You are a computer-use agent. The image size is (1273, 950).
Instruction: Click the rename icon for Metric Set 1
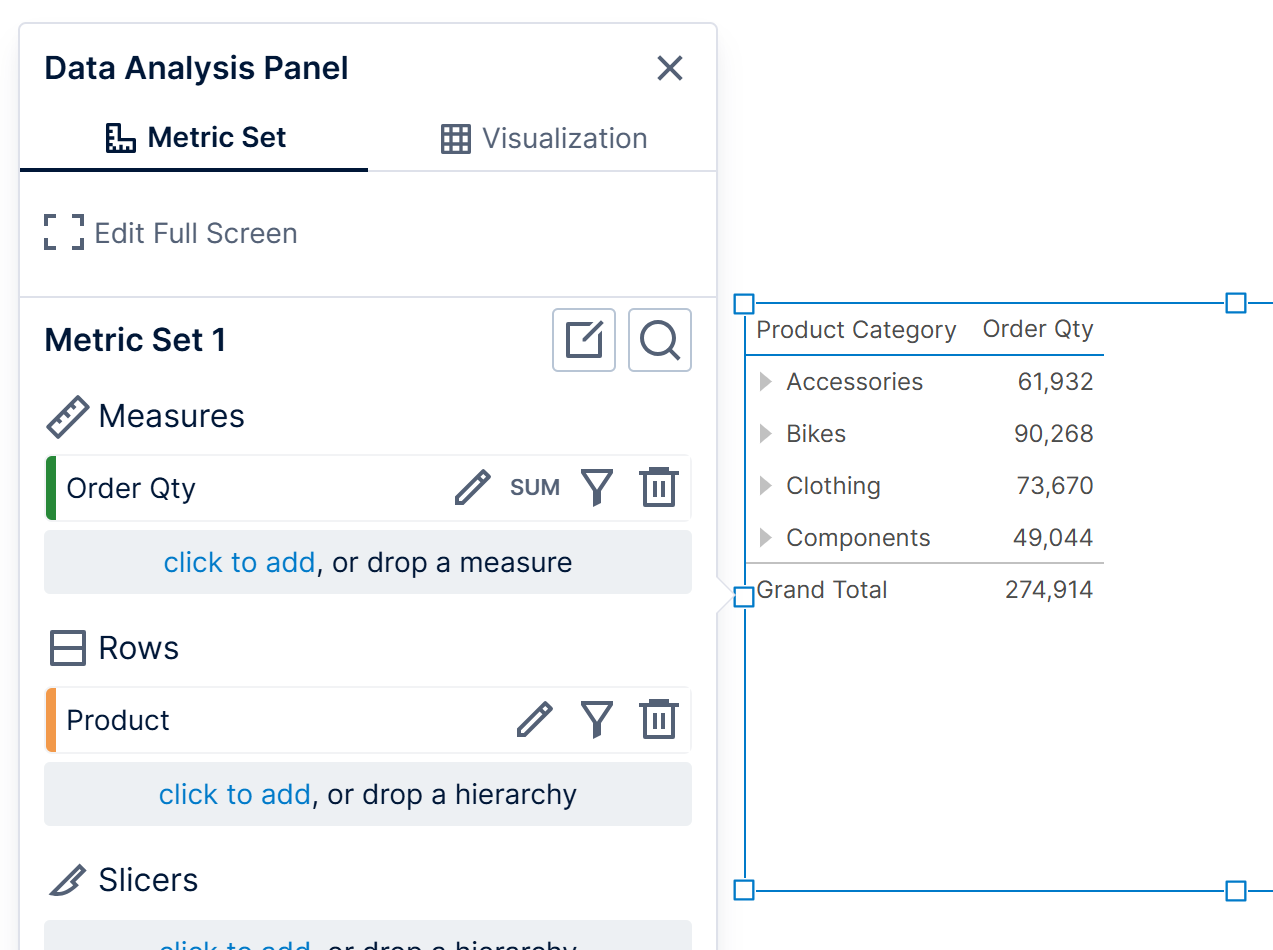[584, 340]
